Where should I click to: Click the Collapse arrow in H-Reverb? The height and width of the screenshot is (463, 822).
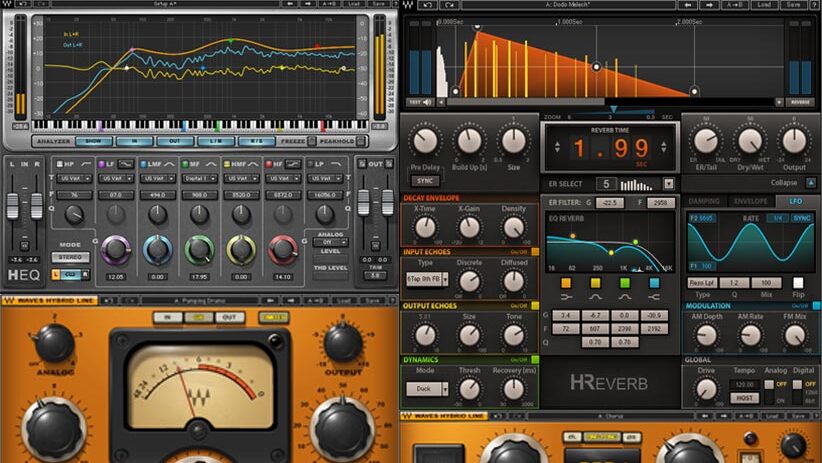point(811,182)
